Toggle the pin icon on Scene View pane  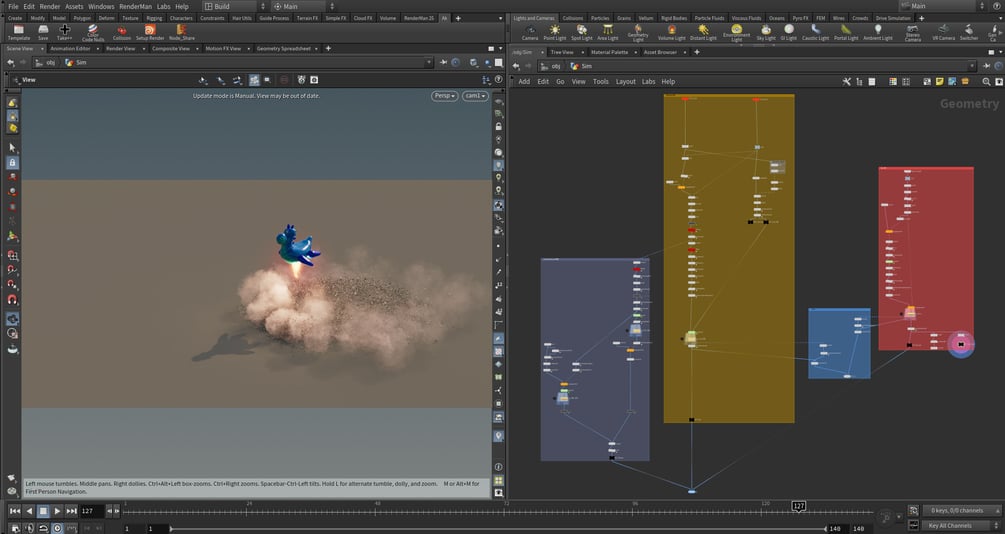click(443, 62)
